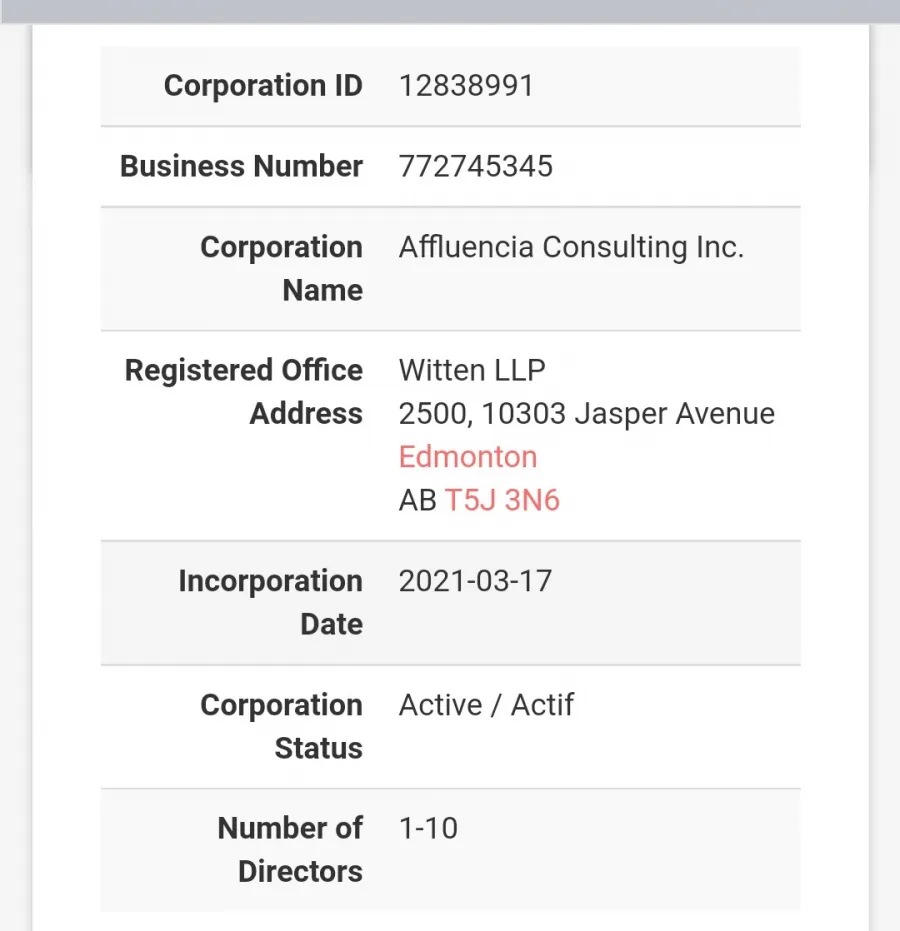900x931 pixels.
Task: Click the gray header bar at top
Action: (x=450, y=11)
